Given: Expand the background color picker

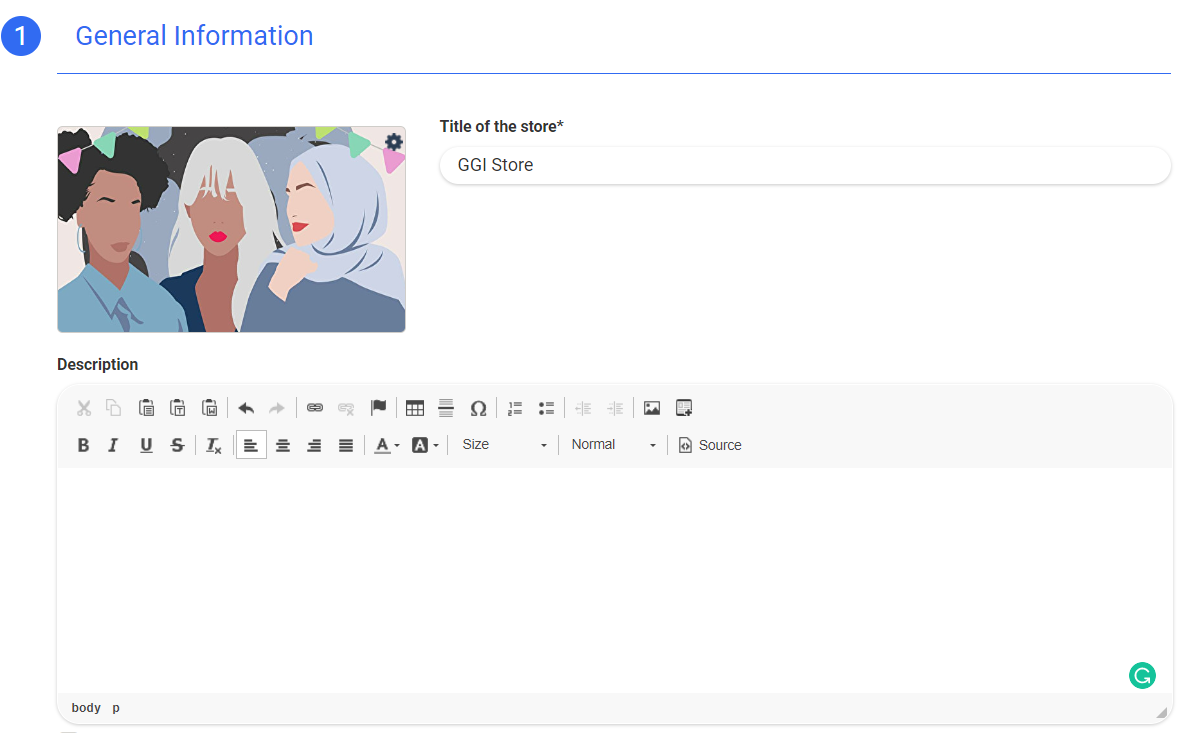Looking at the screenshot, I should pyautogui.click(x=425, y=446).
